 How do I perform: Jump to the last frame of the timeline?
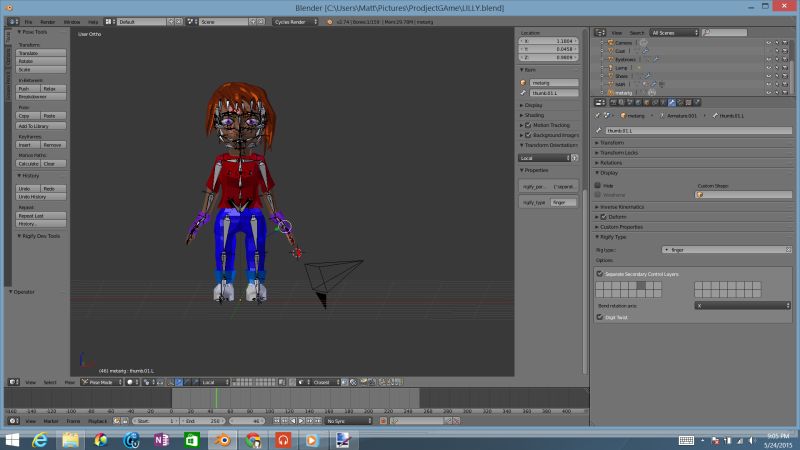click(x=317, y=421)
